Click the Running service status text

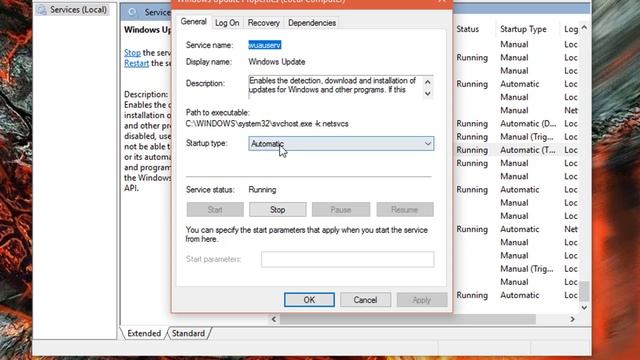[262, 190]
